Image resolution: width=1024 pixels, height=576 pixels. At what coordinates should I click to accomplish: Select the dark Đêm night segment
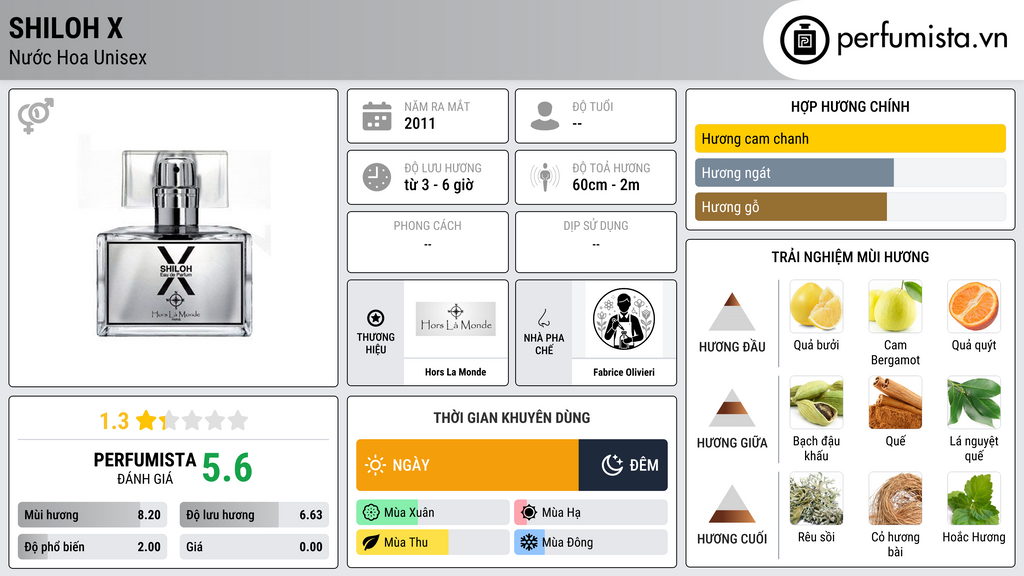tap(623, 465)
